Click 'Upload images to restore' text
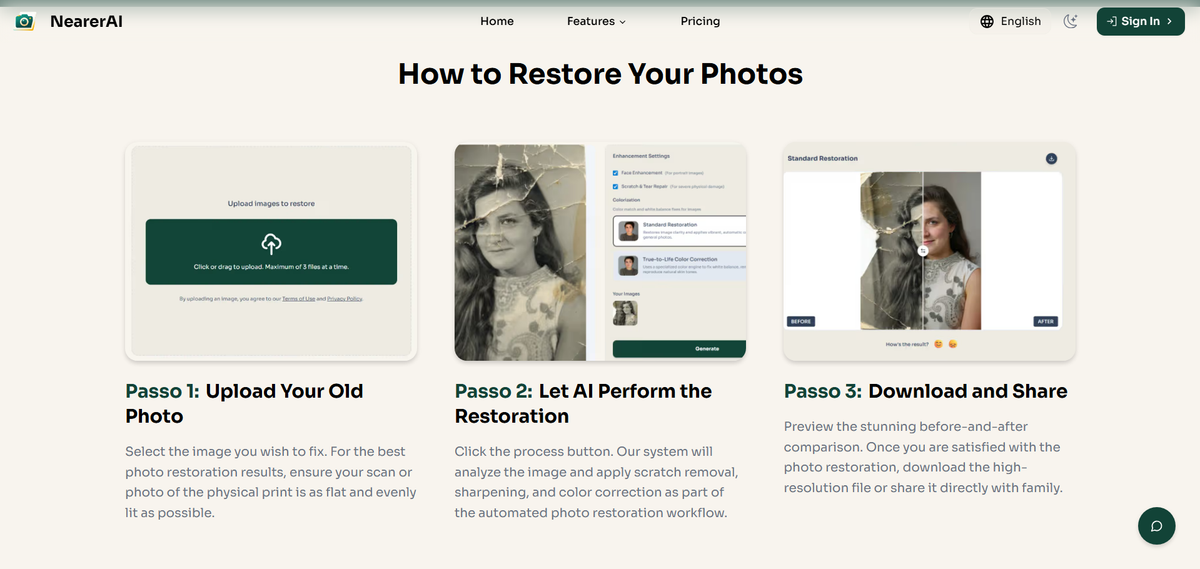The width and height of the screenshot is (1200, 569). (x=271, y=204)
